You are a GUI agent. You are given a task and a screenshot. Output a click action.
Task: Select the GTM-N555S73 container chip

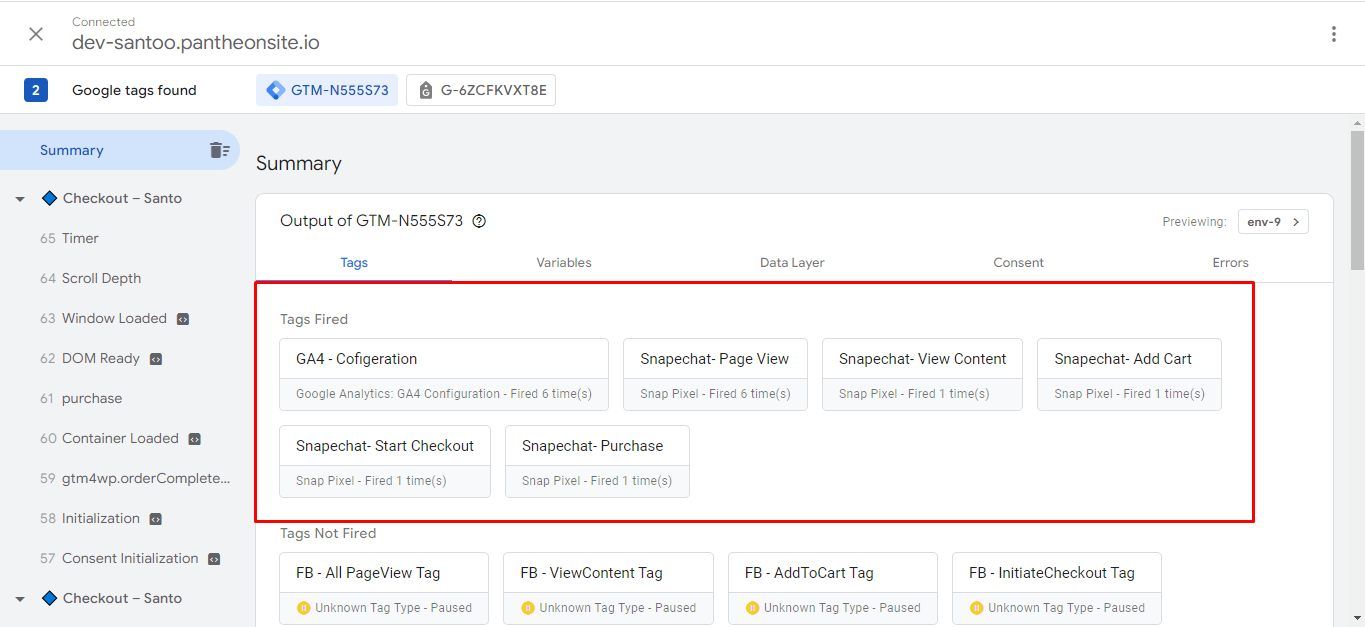tap(327, 90)
